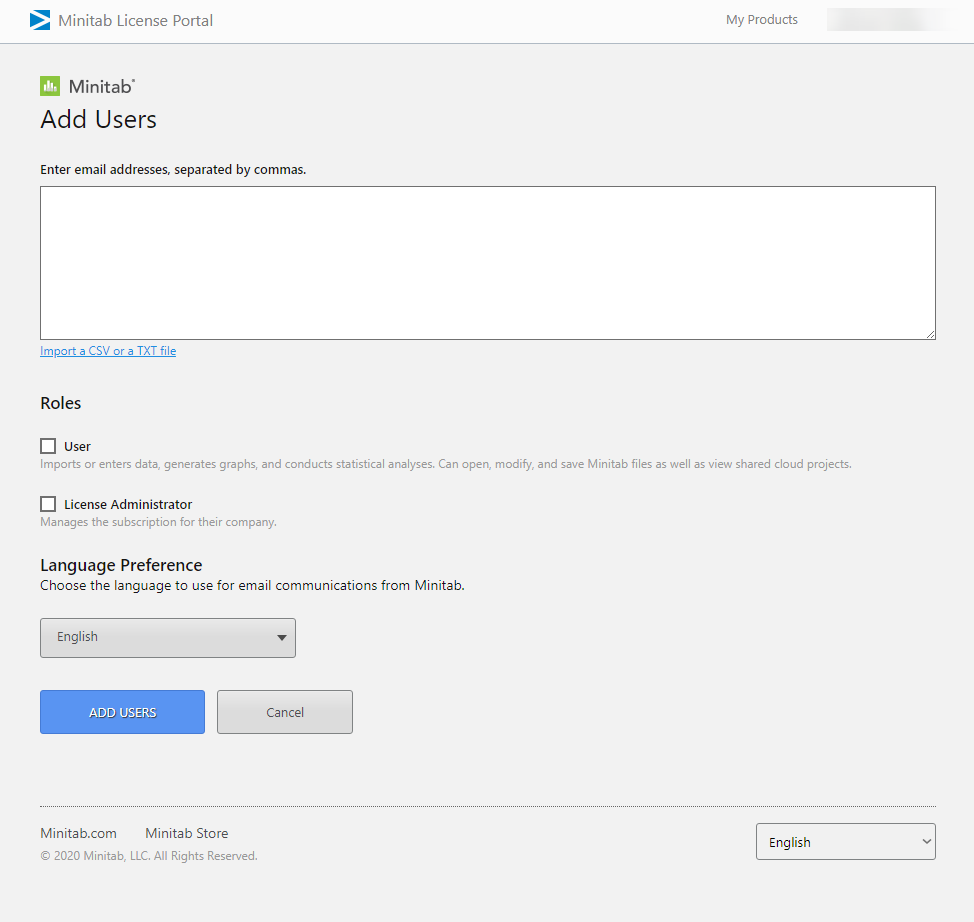Click the blue Minitab License Portal logo
Viewport: 974px width, 922px height.
click(40, 20)
